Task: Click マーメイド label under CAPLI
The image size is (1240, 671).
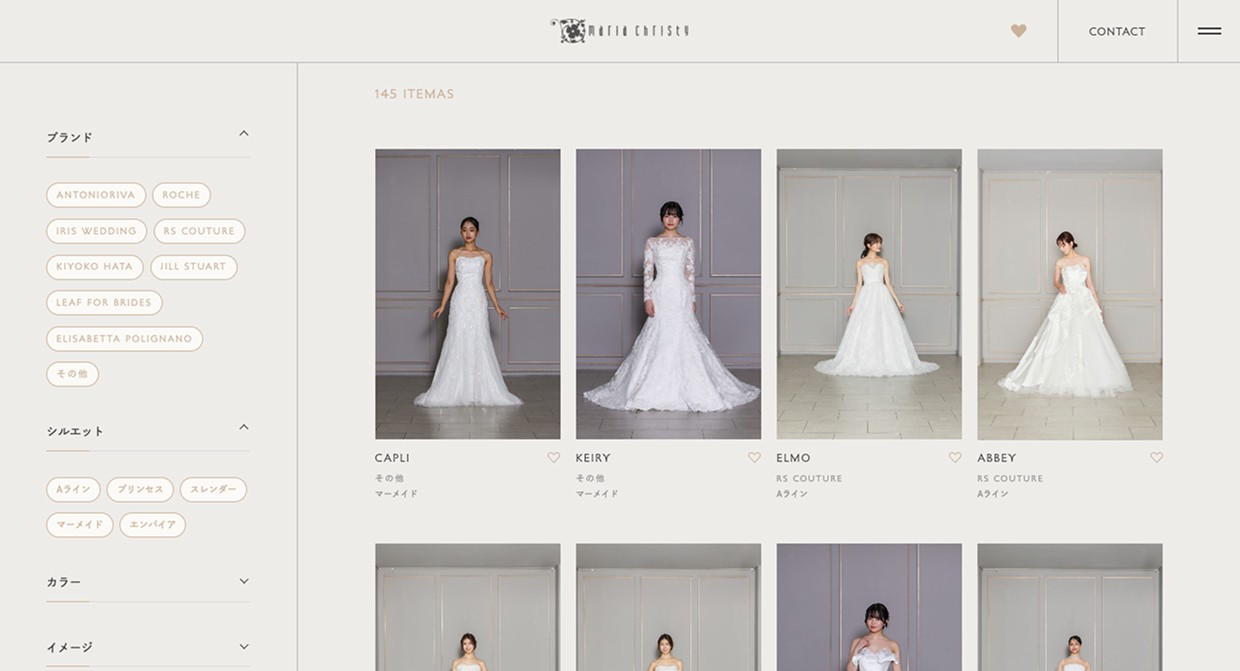Action: [x=396, y=494]
